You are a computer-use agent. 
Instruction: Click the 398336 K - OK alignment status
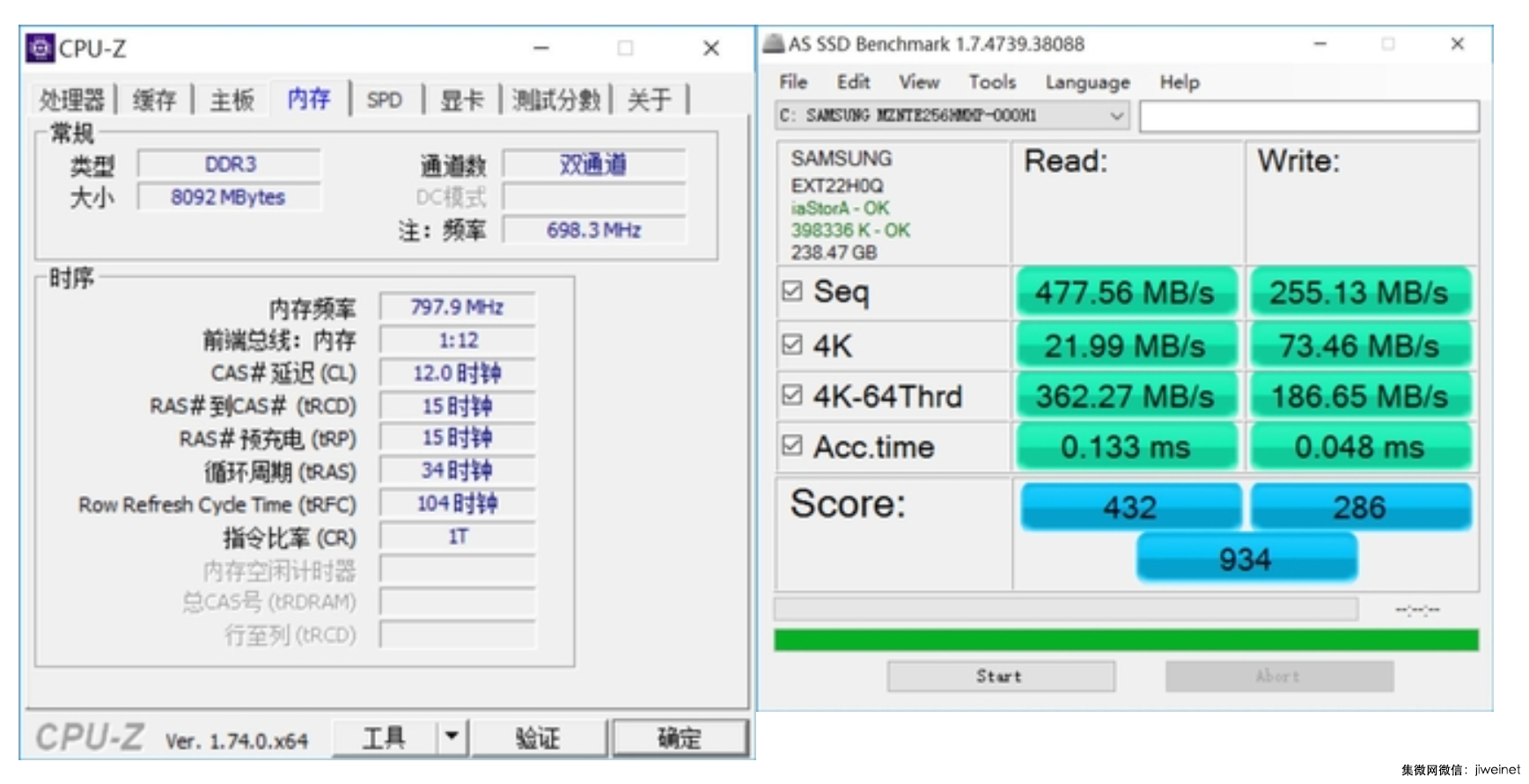850,231
